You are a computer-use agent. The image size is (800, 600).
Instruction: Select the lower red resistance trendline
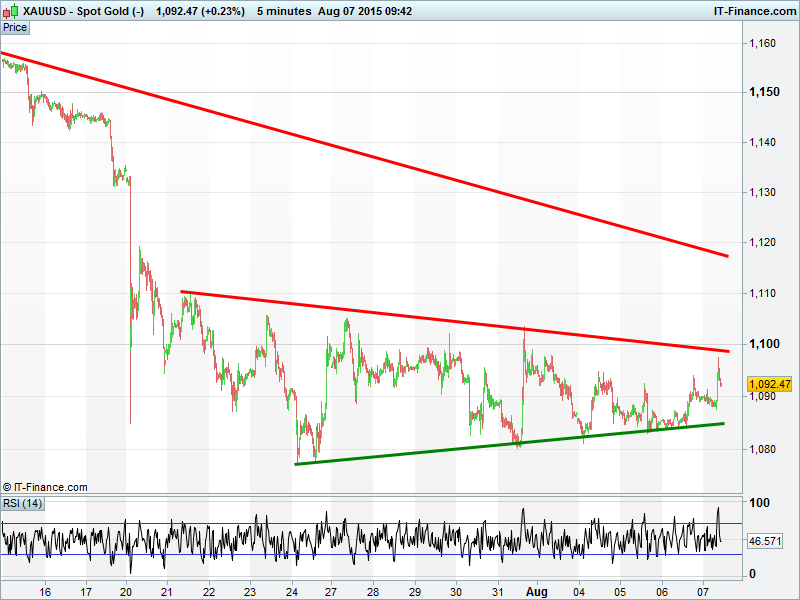click(x=450, y=319)
